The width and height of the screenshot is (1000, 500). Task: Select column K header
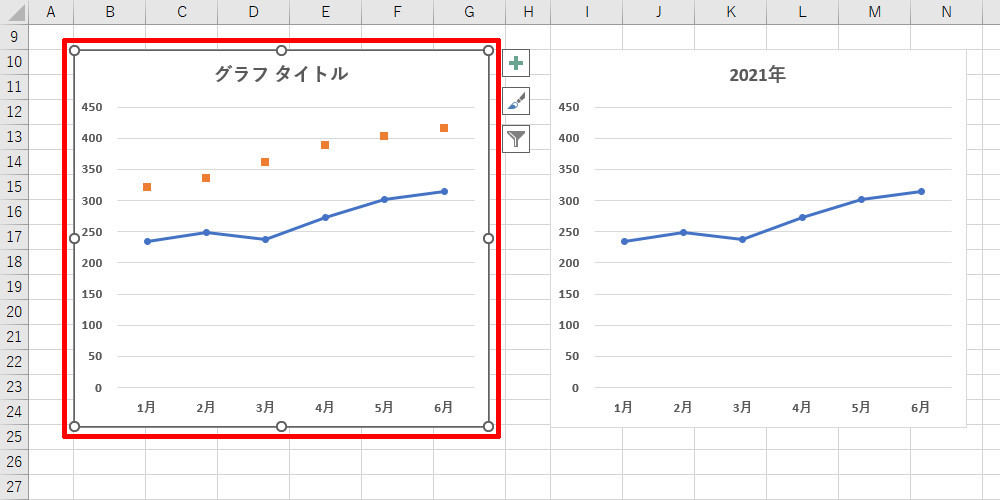click(x=731, y=11)
